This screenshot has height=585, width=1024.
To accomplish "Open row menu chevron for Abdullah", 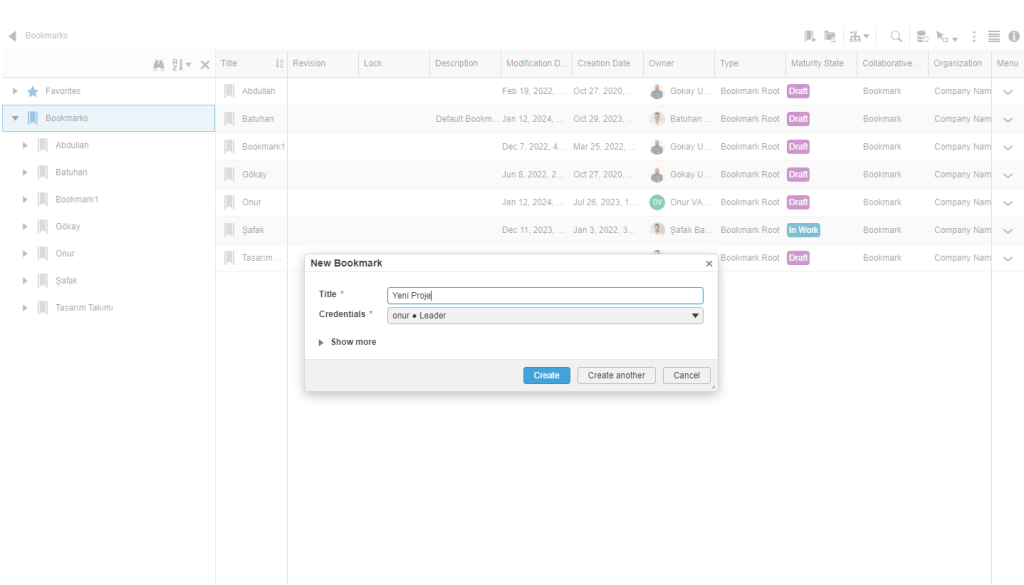I will (x=1007, y=91).
